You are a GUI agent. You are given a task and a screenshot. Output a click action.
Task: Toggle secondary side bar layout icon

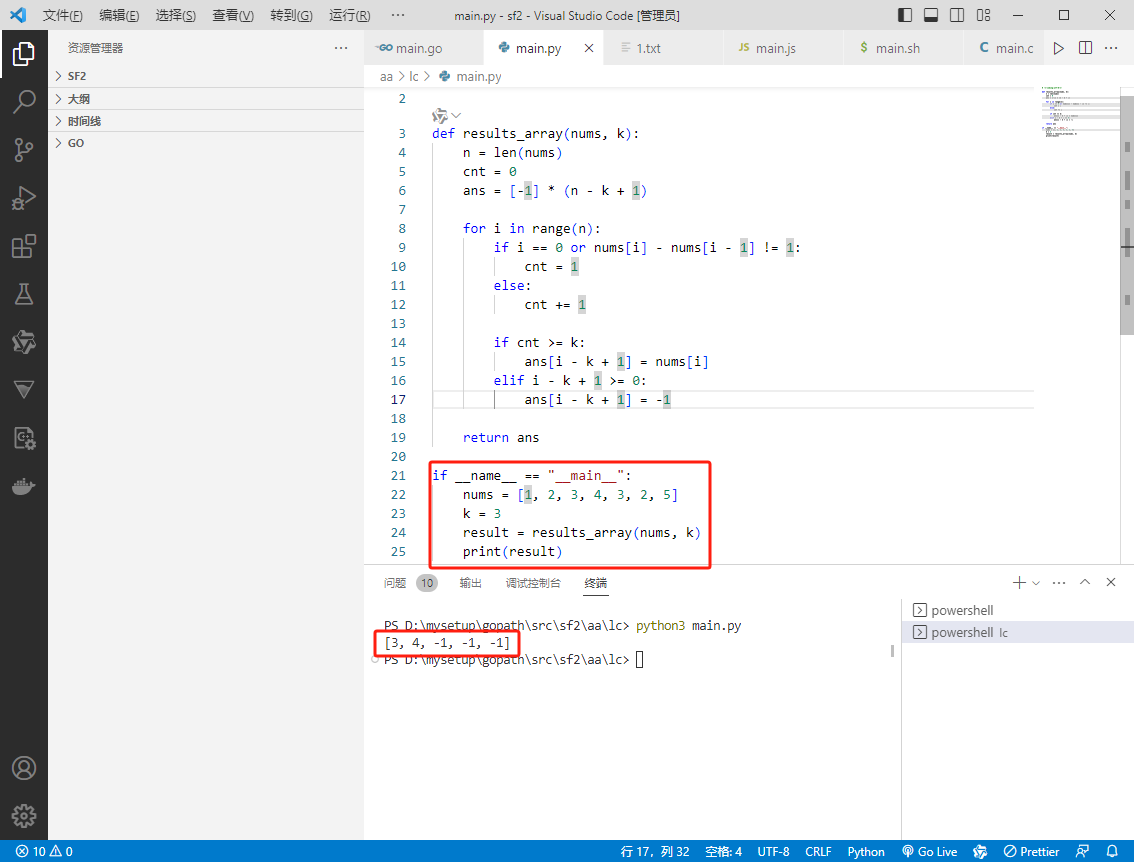(957, 15)
